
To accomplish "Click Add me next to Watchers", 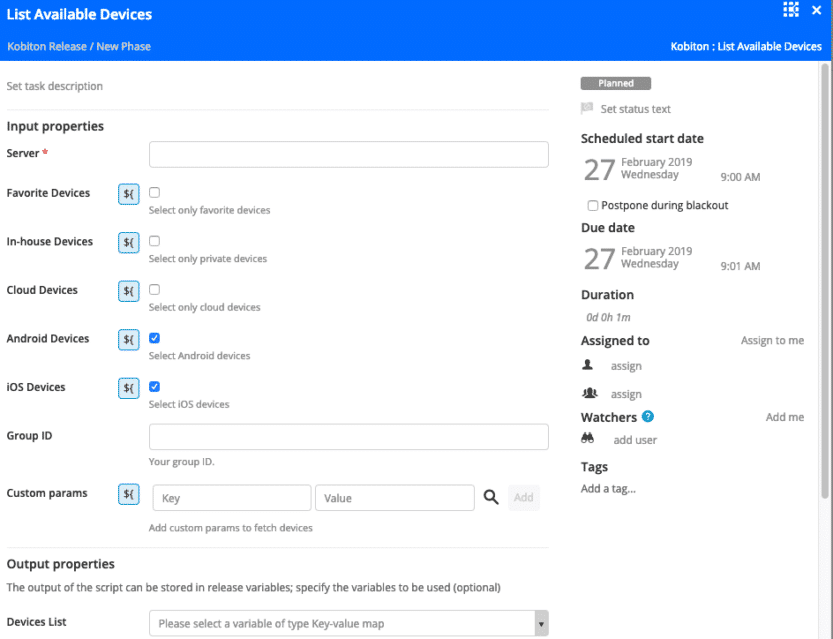I will tap(784, 417).
